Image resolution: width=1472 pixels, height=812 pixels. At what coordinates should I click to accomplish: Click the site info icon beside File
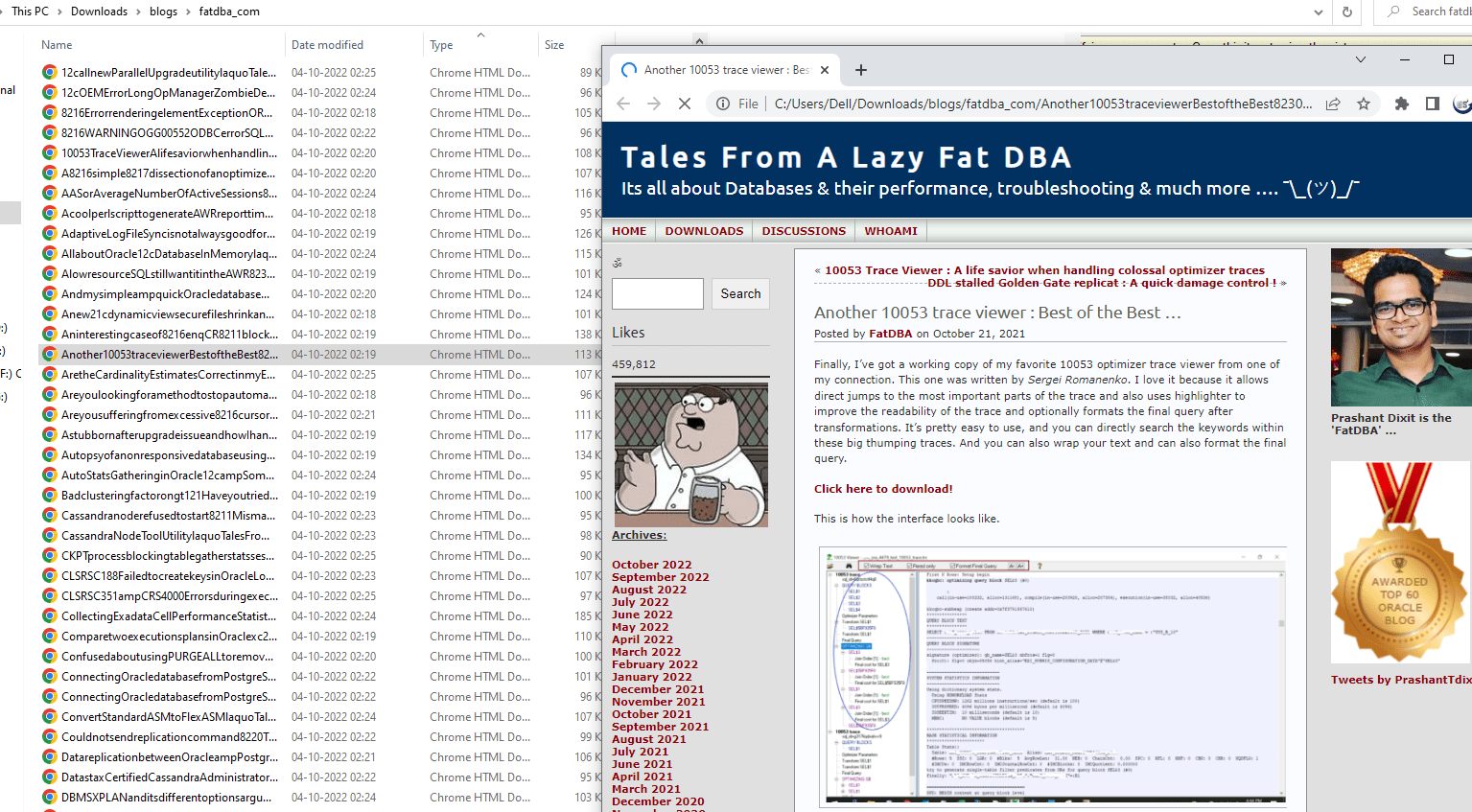point(723,104)
